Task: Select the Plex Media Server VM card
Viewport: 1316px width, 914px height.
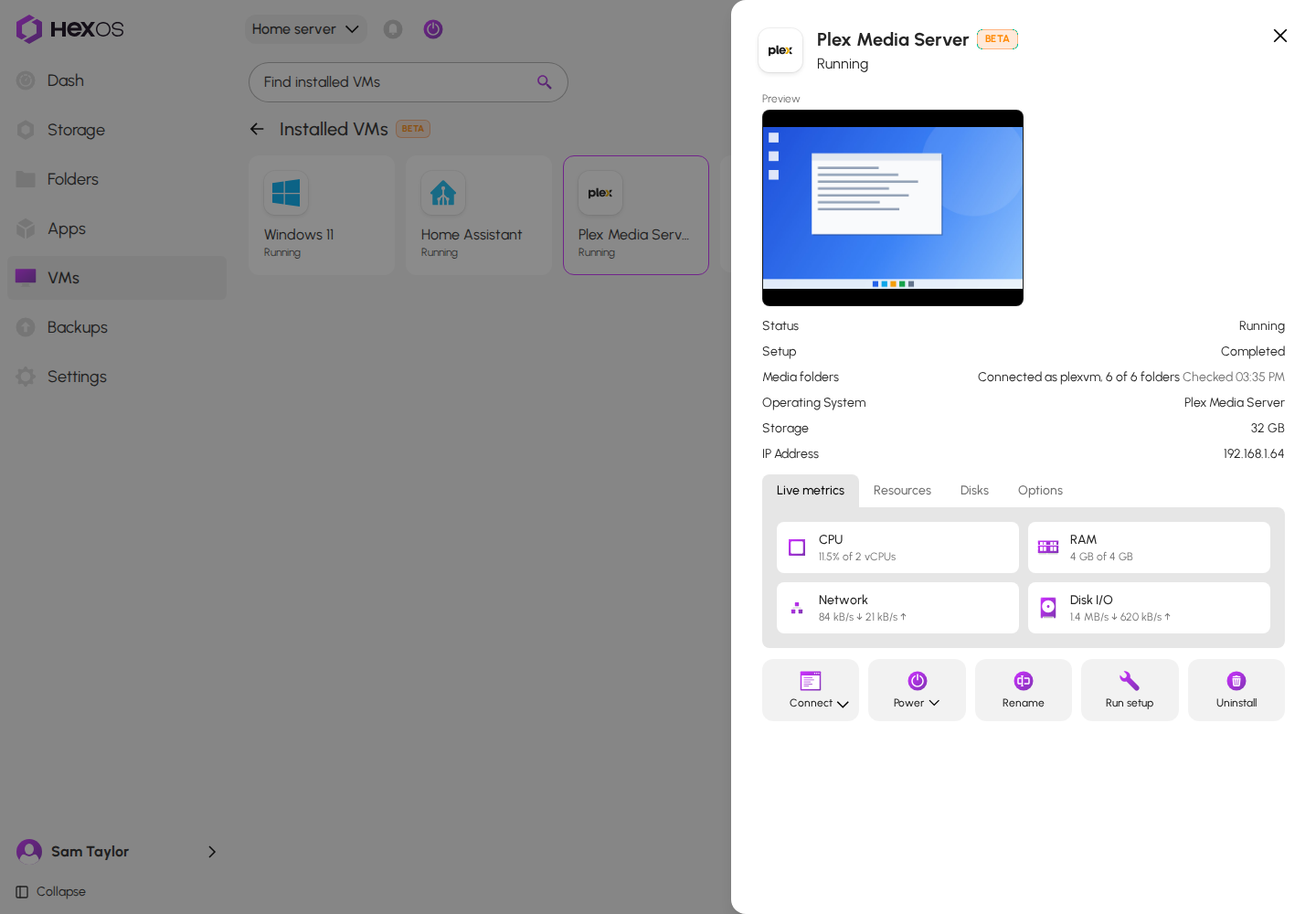Action: tap(636, 216)
